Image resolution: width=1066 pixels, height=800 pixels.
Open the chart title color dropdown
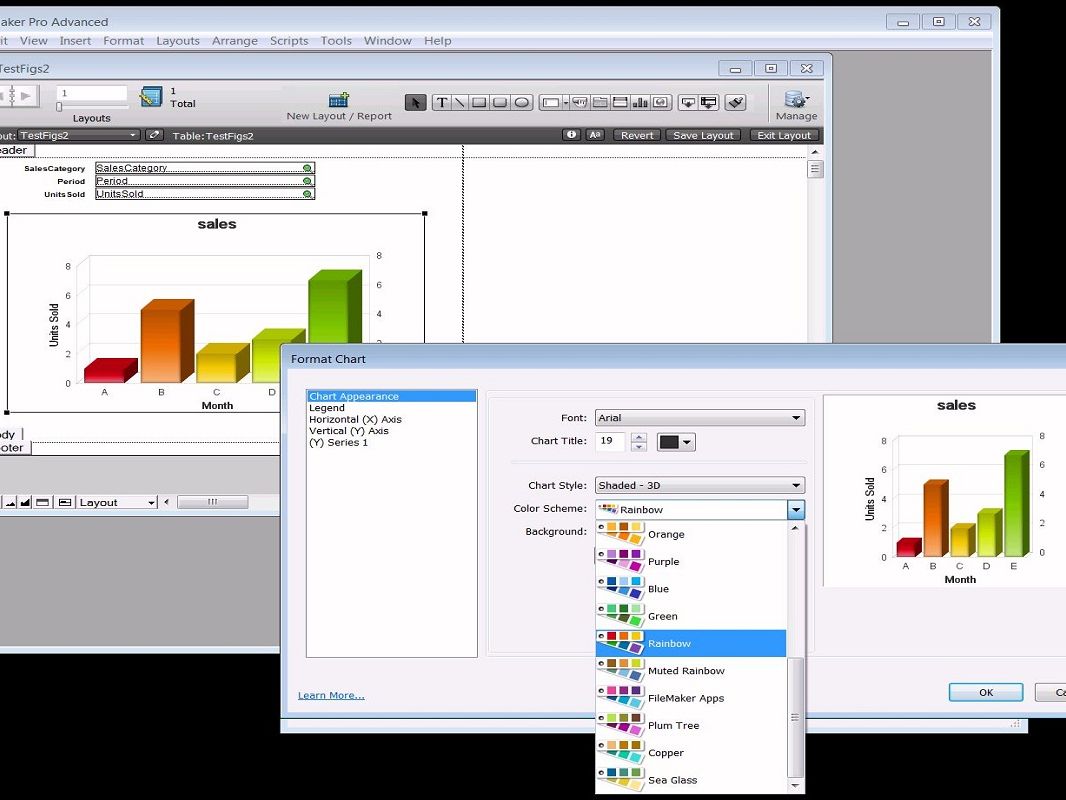pyautogui.click(x=676, y=442)
